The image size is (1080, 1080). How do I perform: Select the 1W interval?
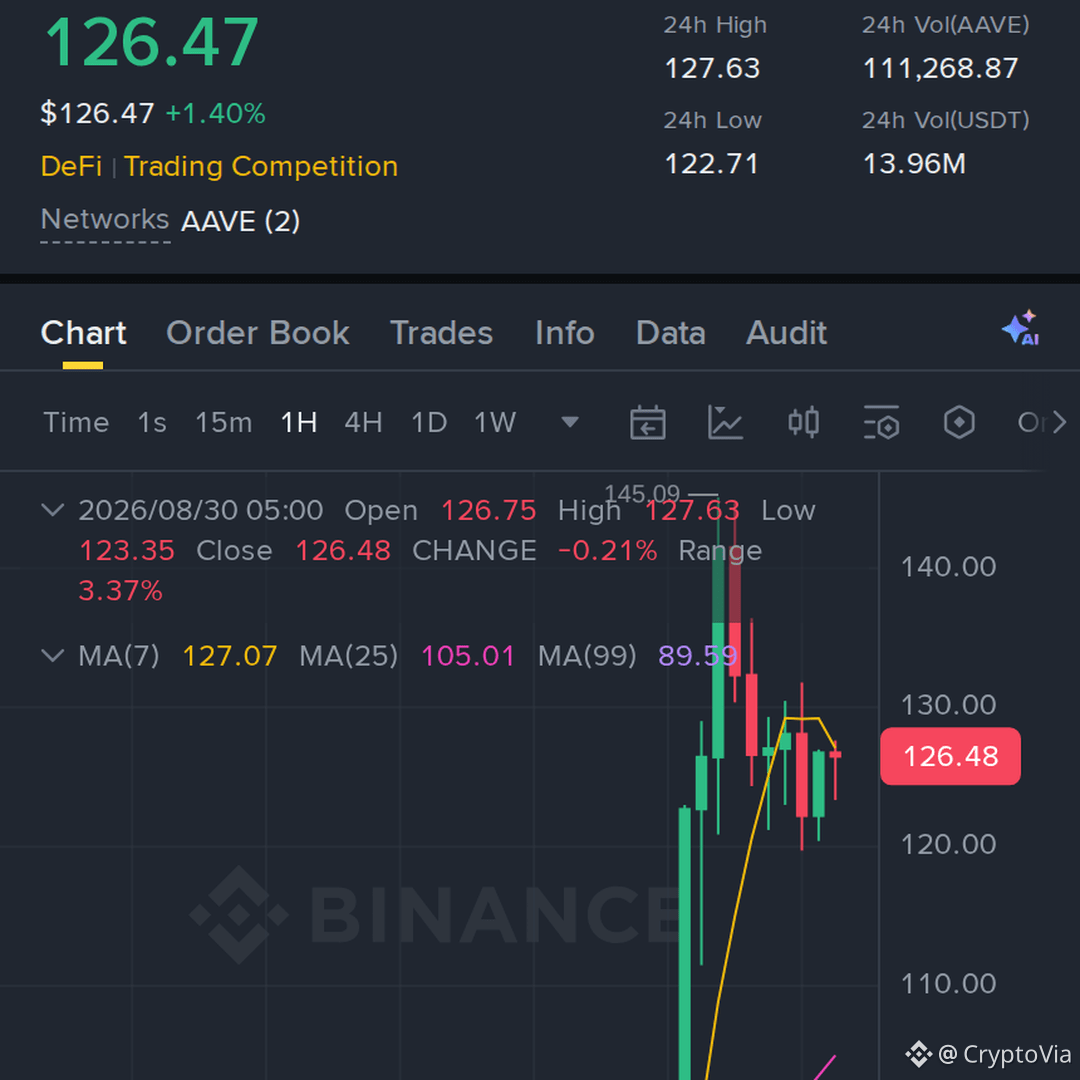[x=495, y=422]
